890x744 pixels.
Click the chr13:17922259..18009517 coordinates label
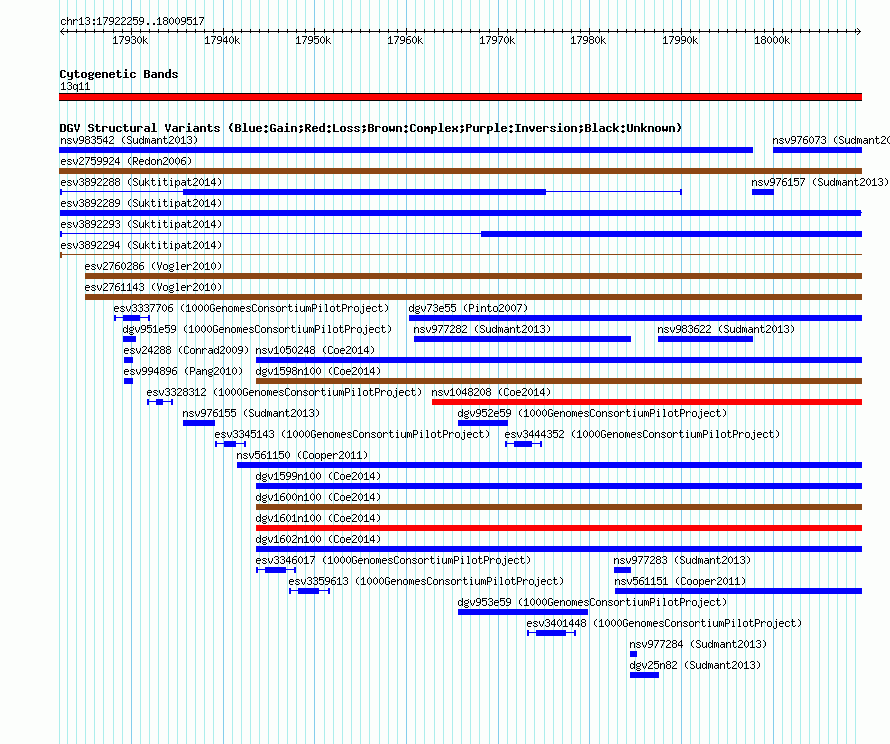point(132,21)
